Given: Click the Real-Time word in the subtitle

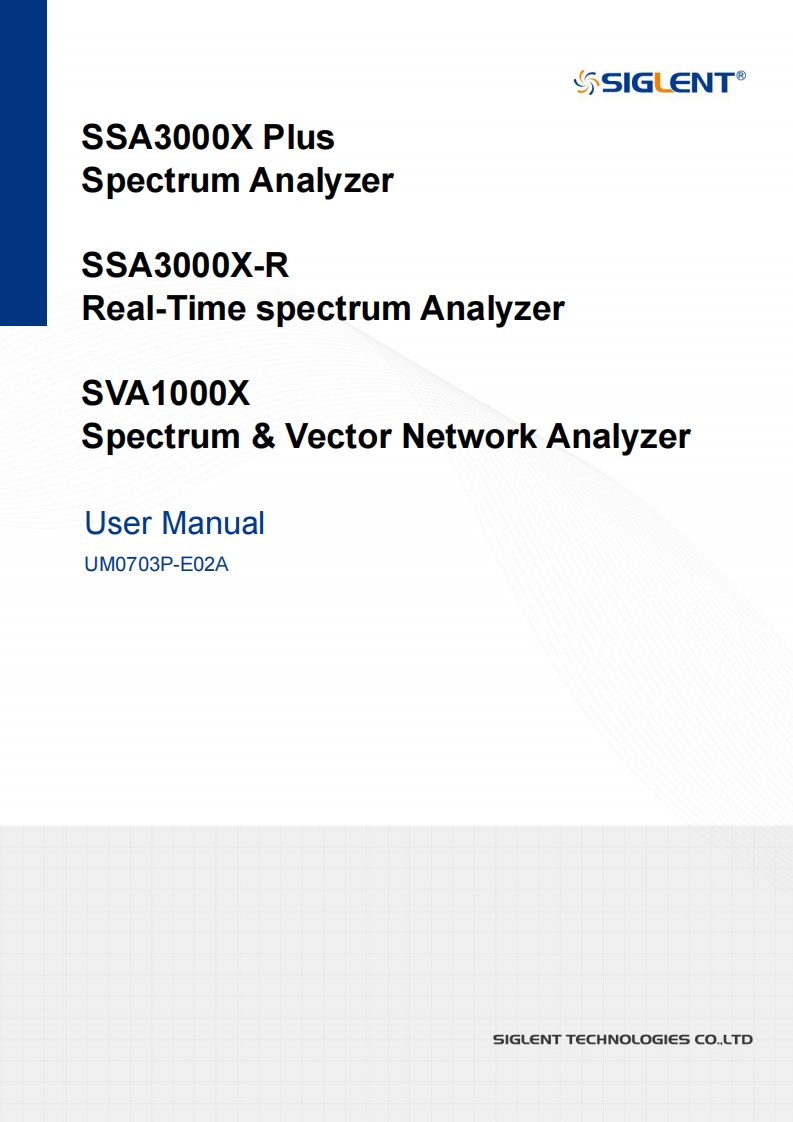Looking at the screenshot, I should point(163,308).
